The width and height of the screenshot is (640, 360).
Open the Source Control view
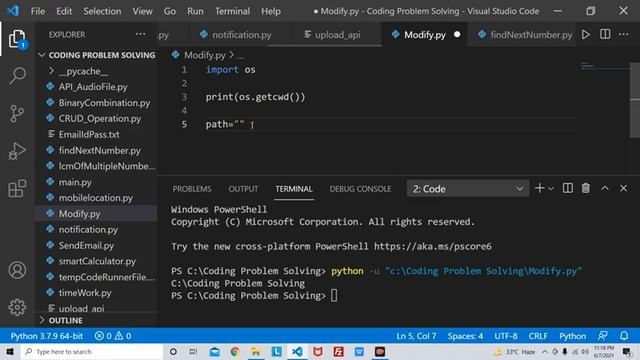pos(17,113)
